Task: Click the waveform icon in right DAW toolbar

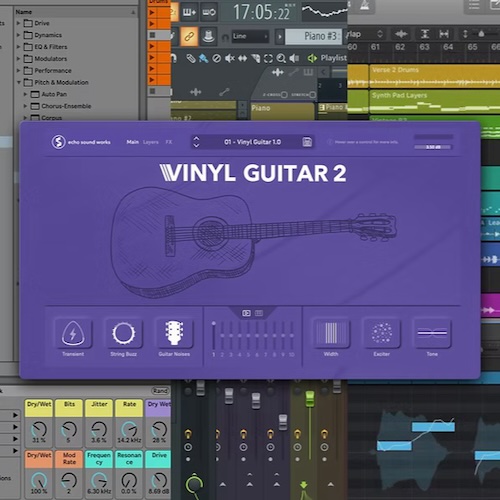Action: pyautogui.click(x=401, y=34)
